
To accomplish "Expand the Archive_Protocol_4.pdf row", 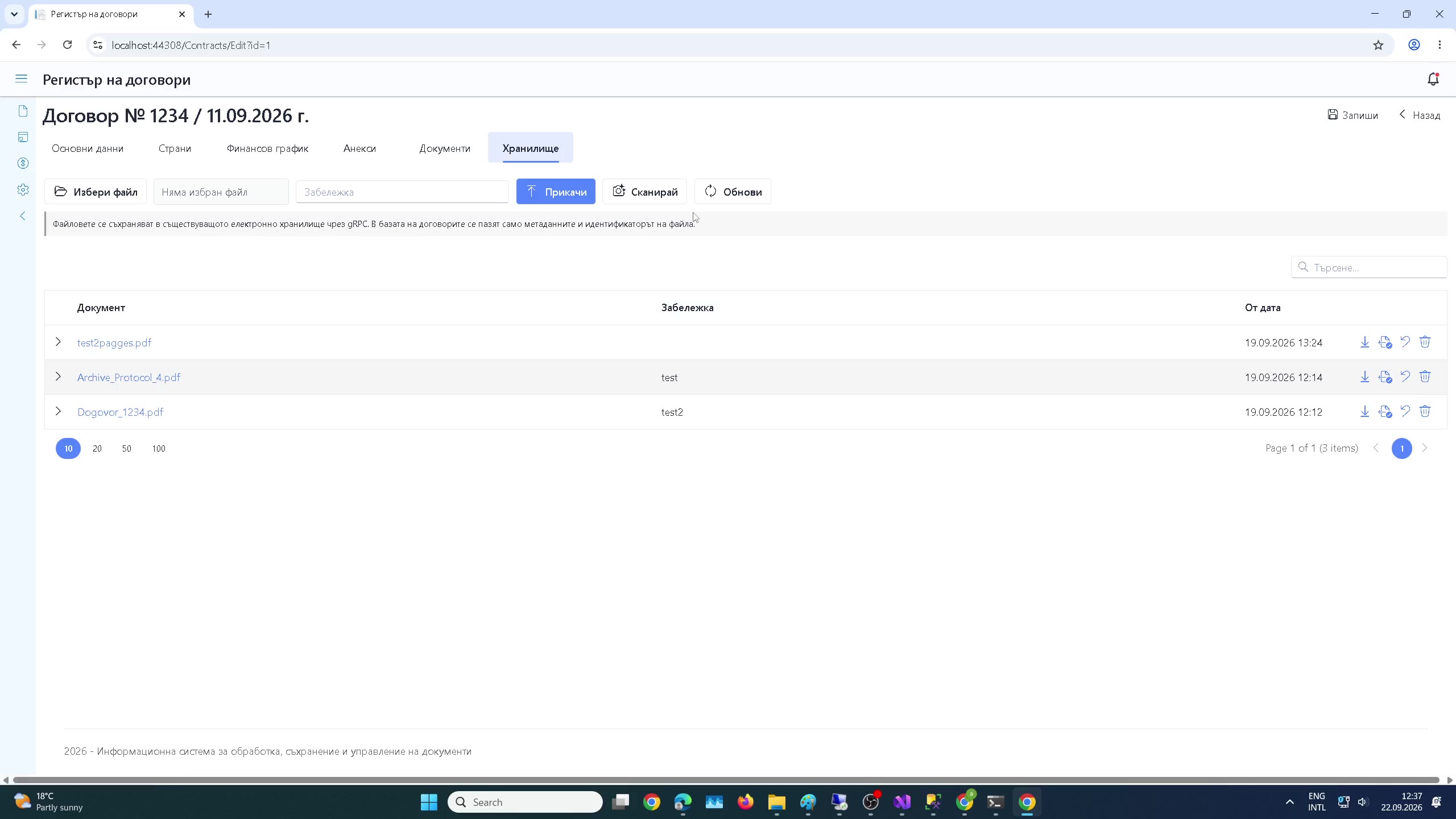I will tap(58, 377).
